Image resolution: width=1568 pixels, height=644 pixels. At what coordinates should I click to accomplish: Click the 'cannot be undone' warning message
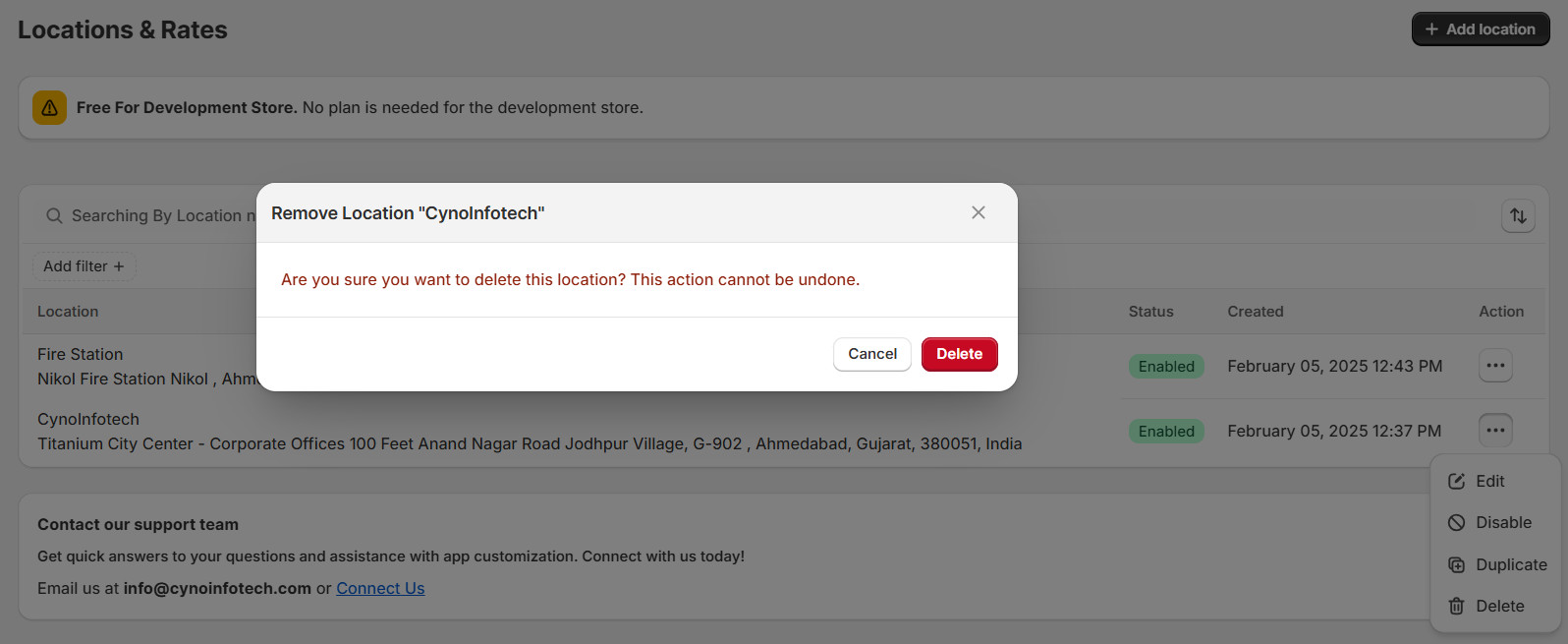[x=570, y=279]
